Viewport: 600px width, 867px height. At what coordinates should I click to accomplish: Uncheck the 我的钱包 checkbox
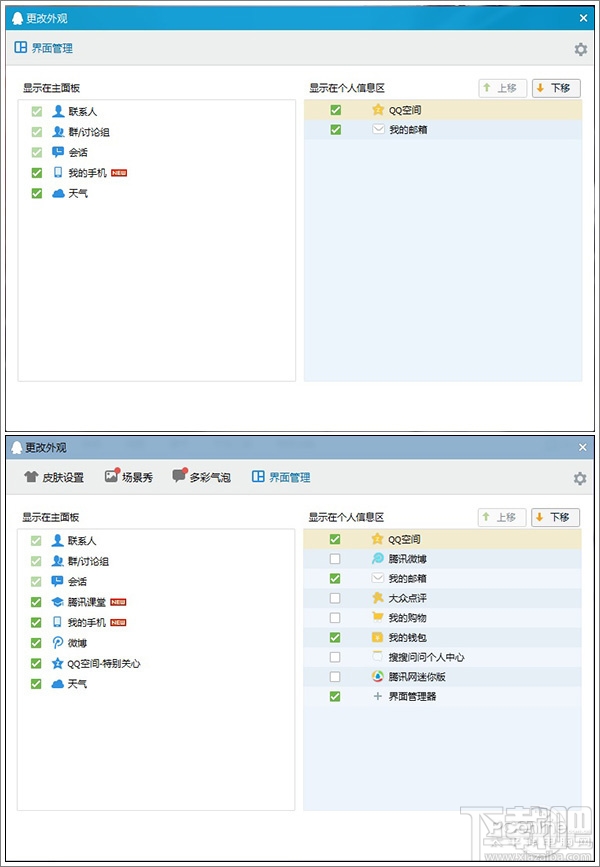pos(335,638)
